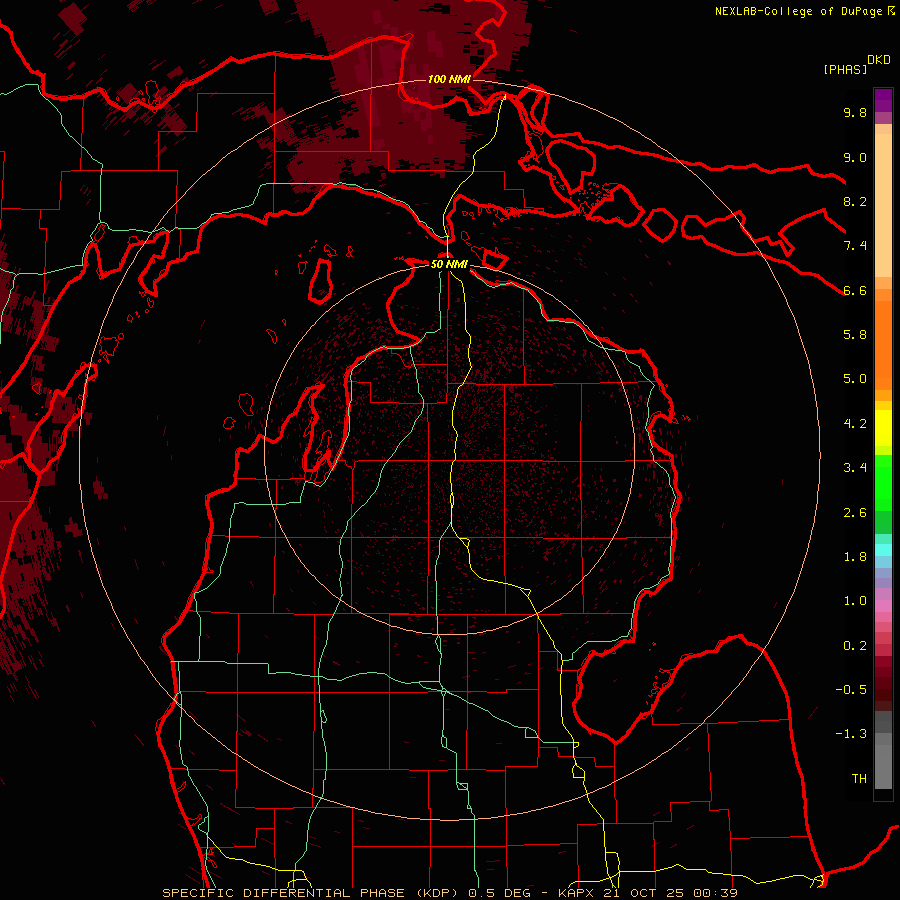
Task: Click the 1.0 scale value
Action: tap(855, 601)
